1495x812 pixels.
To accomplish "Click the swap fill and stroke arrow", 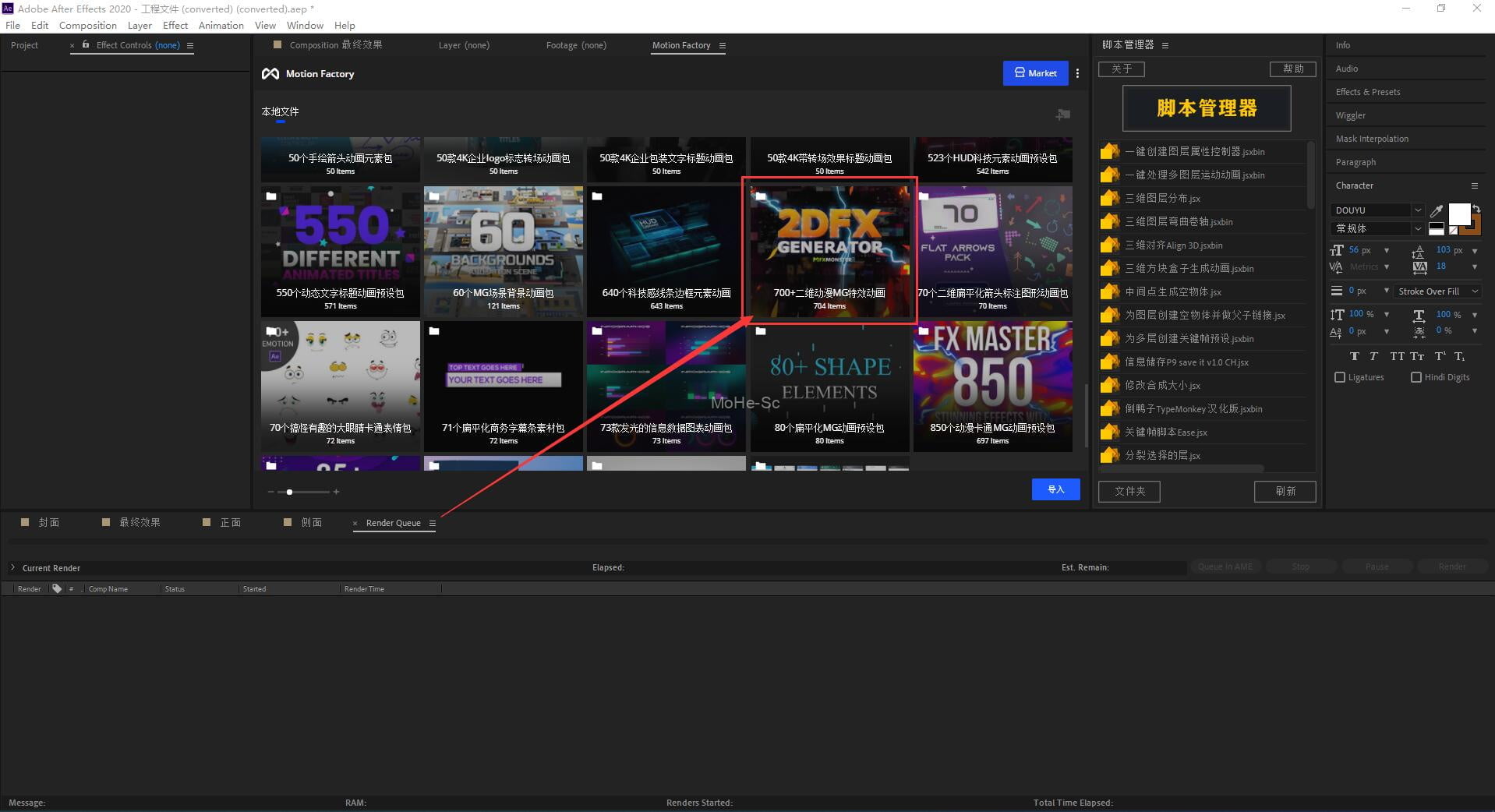I will 1476,208.
